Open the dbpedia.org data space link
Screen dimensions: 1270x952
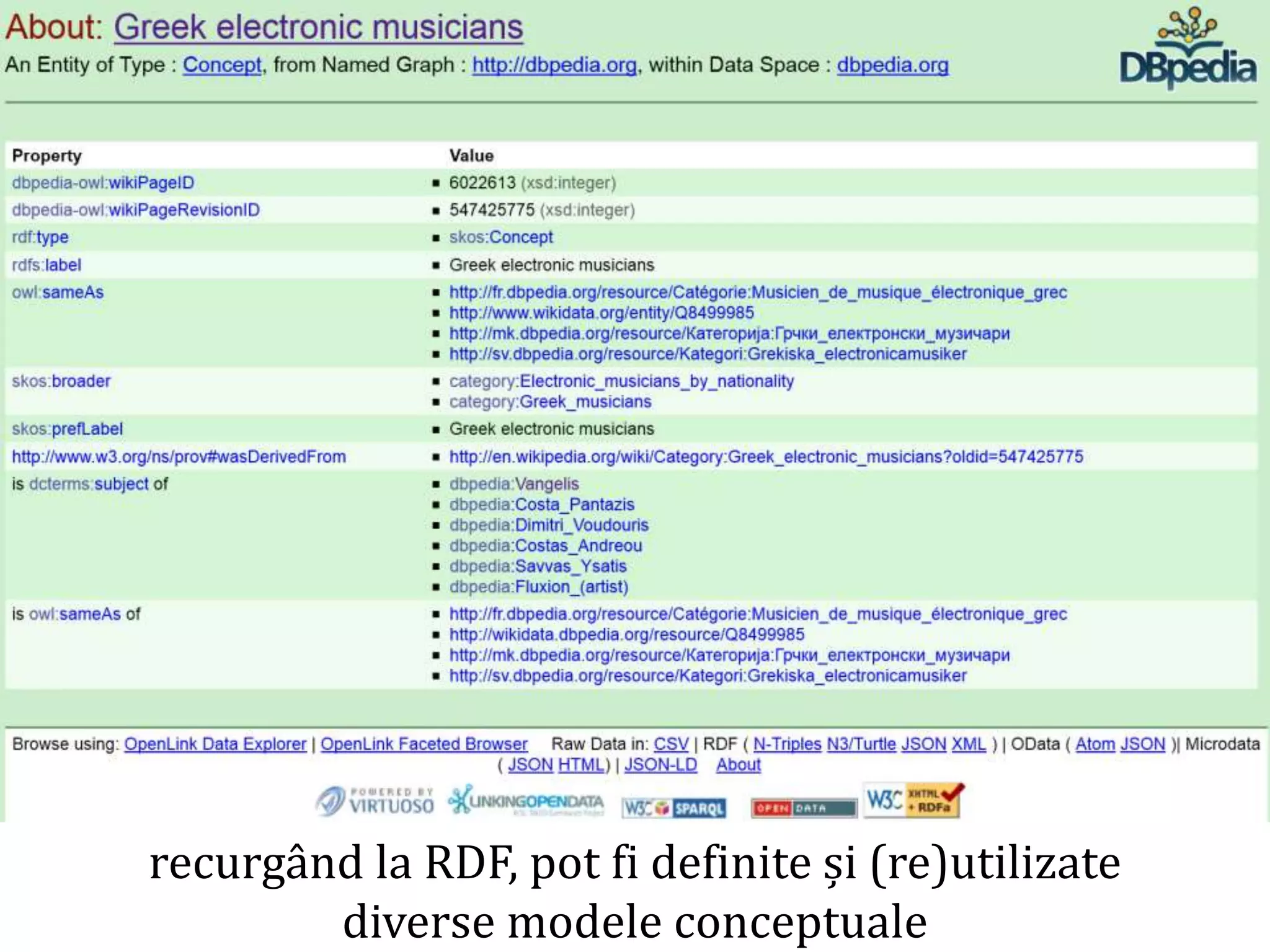coord(893,64)
